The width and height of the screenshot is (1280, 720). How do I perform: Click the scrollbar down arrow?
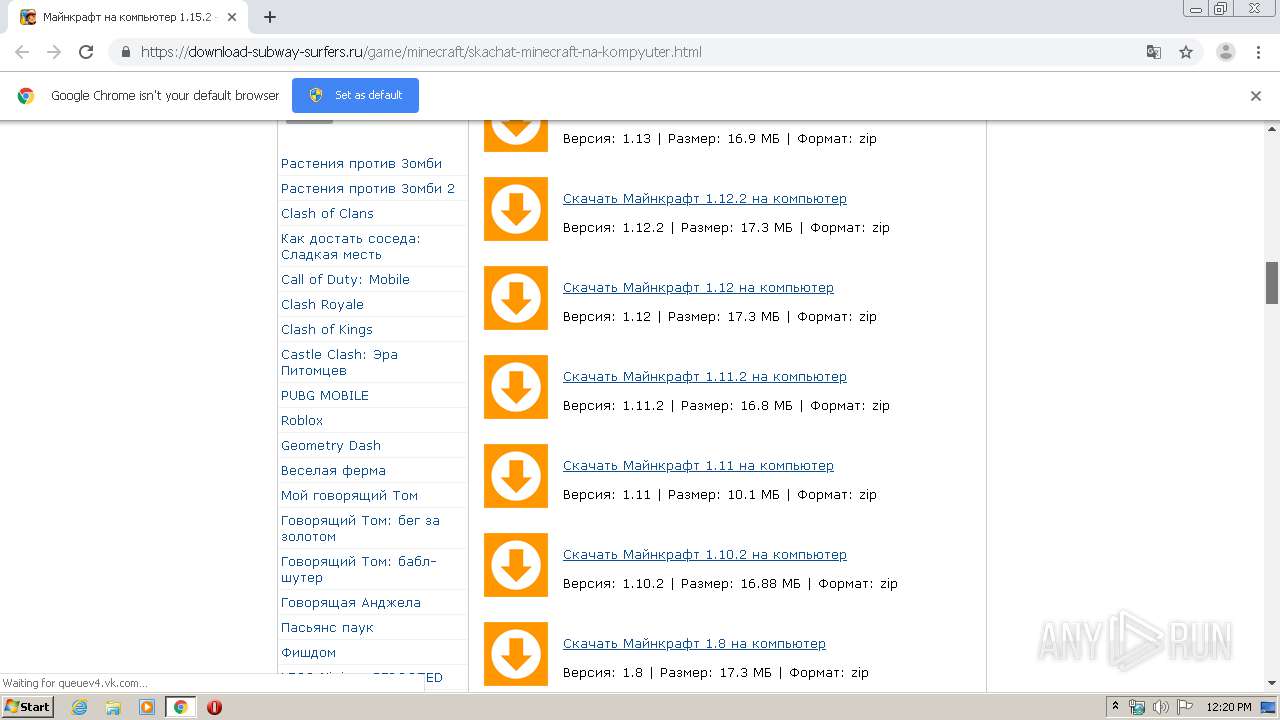1272,683
